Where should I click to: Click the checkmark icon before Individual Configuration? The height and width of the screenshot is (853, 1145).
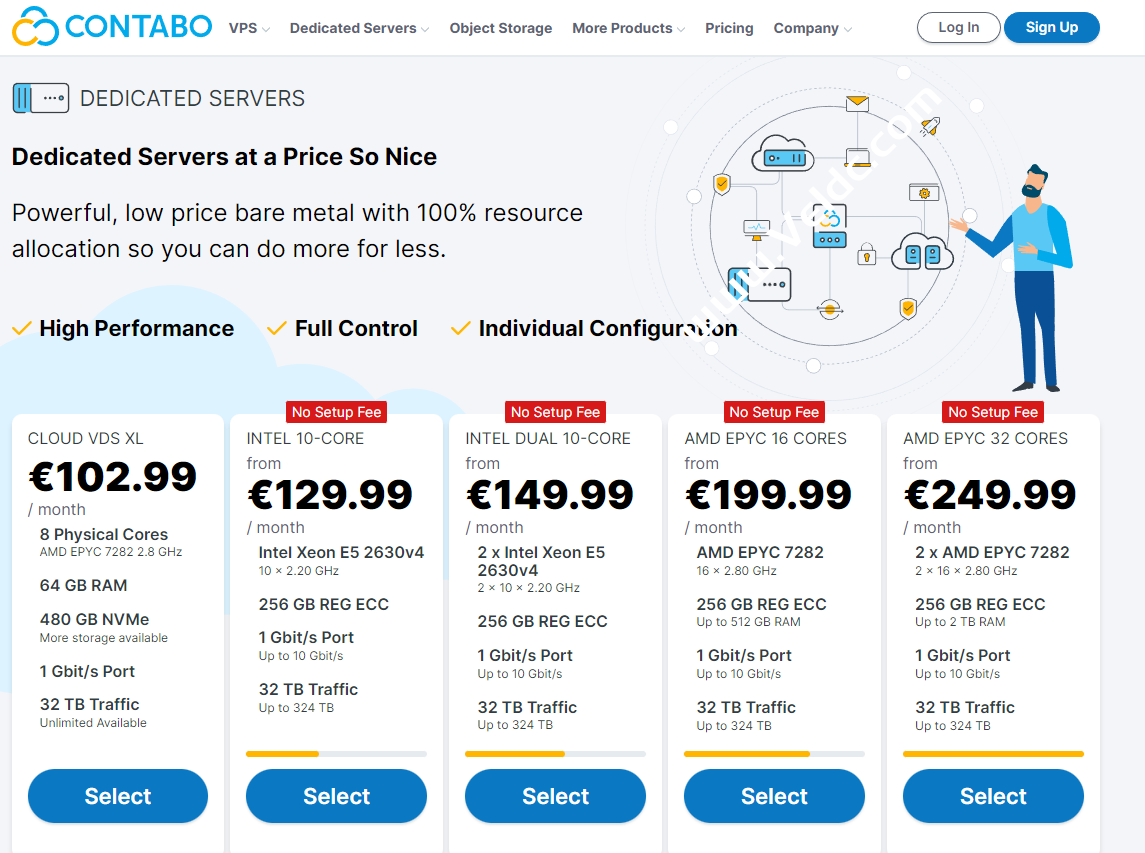462,328
